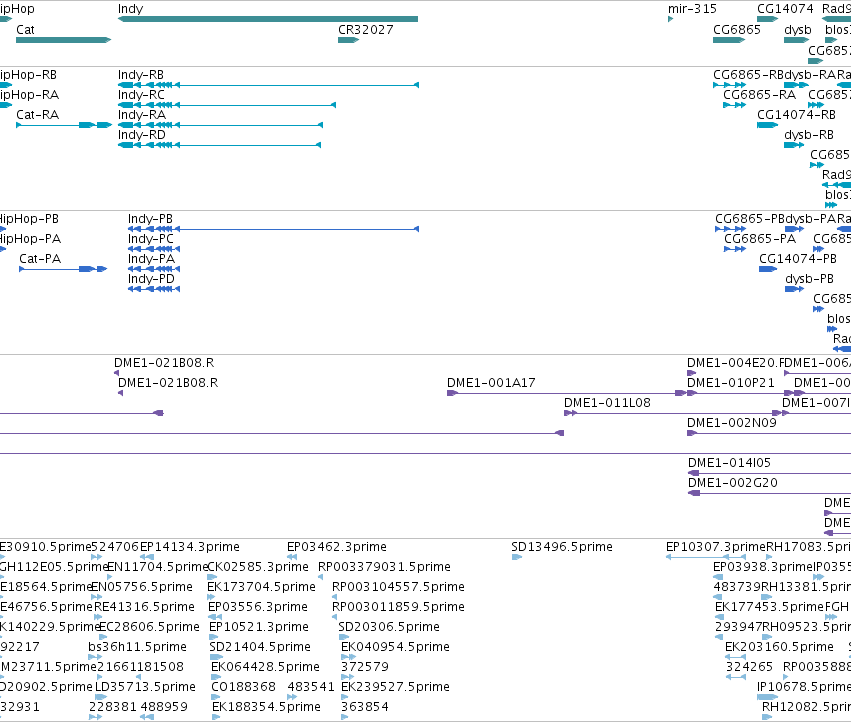Click the EK239527.5prime EST label

[x=395, y=687]
